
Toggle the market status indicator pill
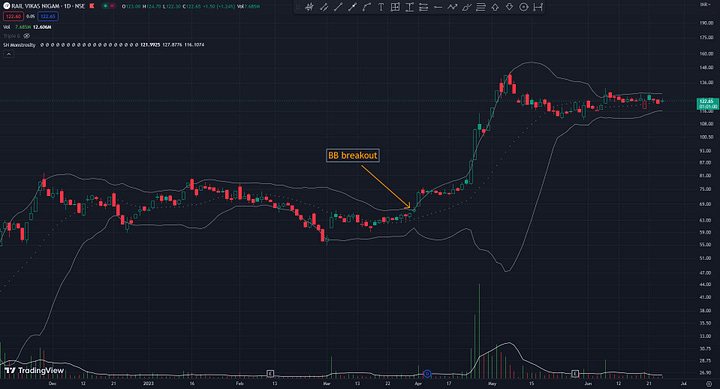tap(109, 6)
